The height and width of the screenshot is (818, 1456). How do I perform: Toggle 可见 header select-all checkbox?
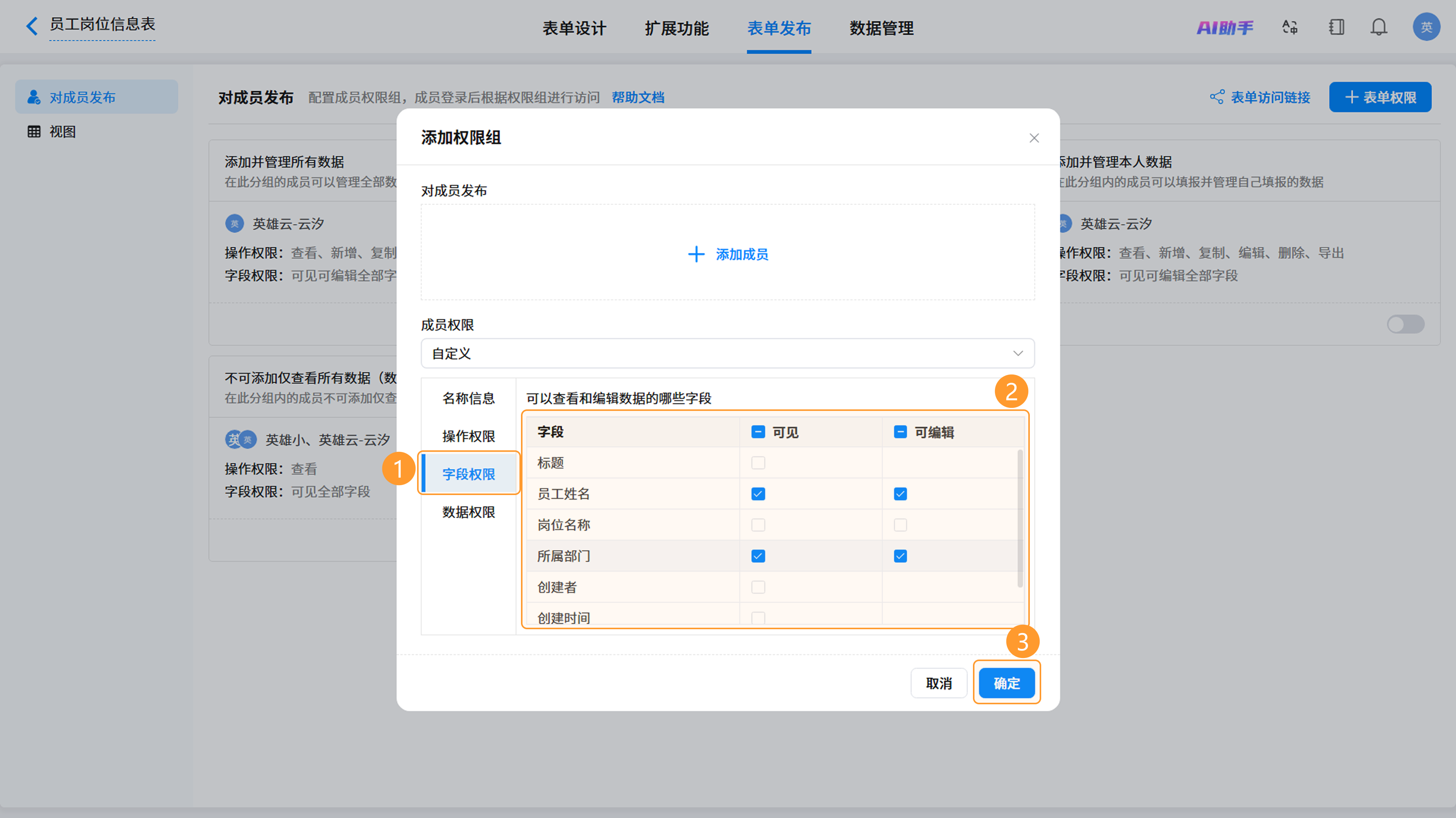758,432
